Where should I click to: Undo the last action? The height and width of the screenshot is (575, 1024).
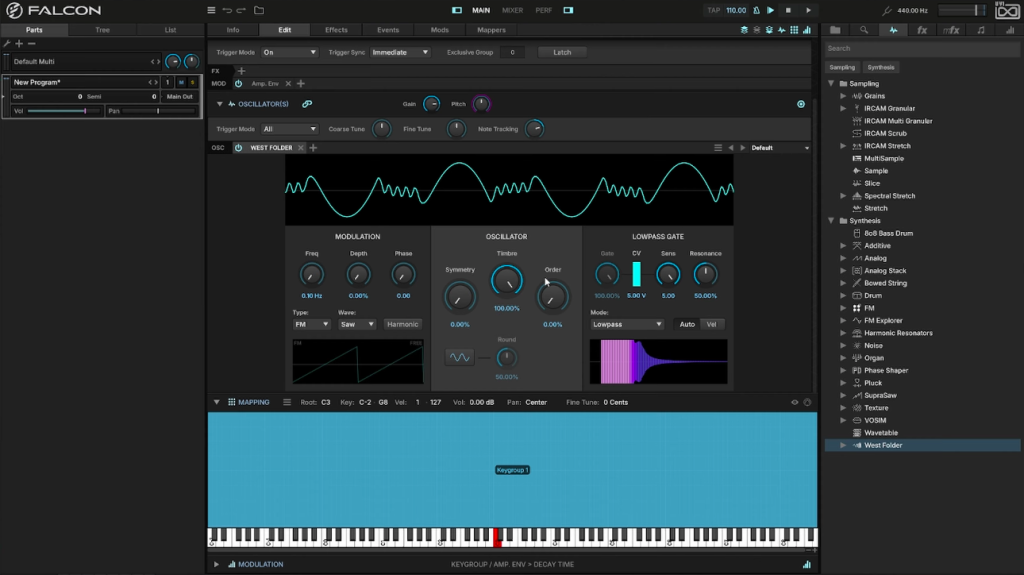click(227, 10)
